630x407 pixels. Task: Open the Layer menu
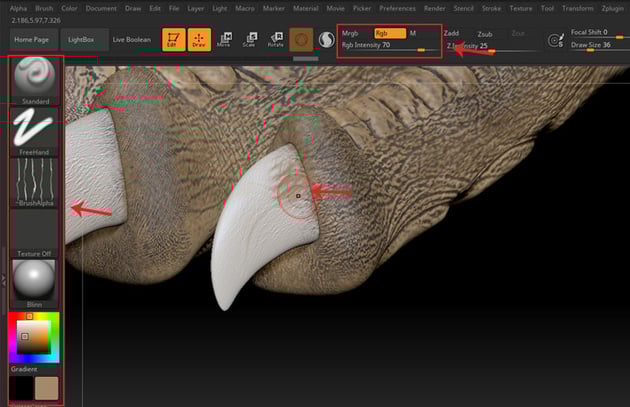(195, 8)
